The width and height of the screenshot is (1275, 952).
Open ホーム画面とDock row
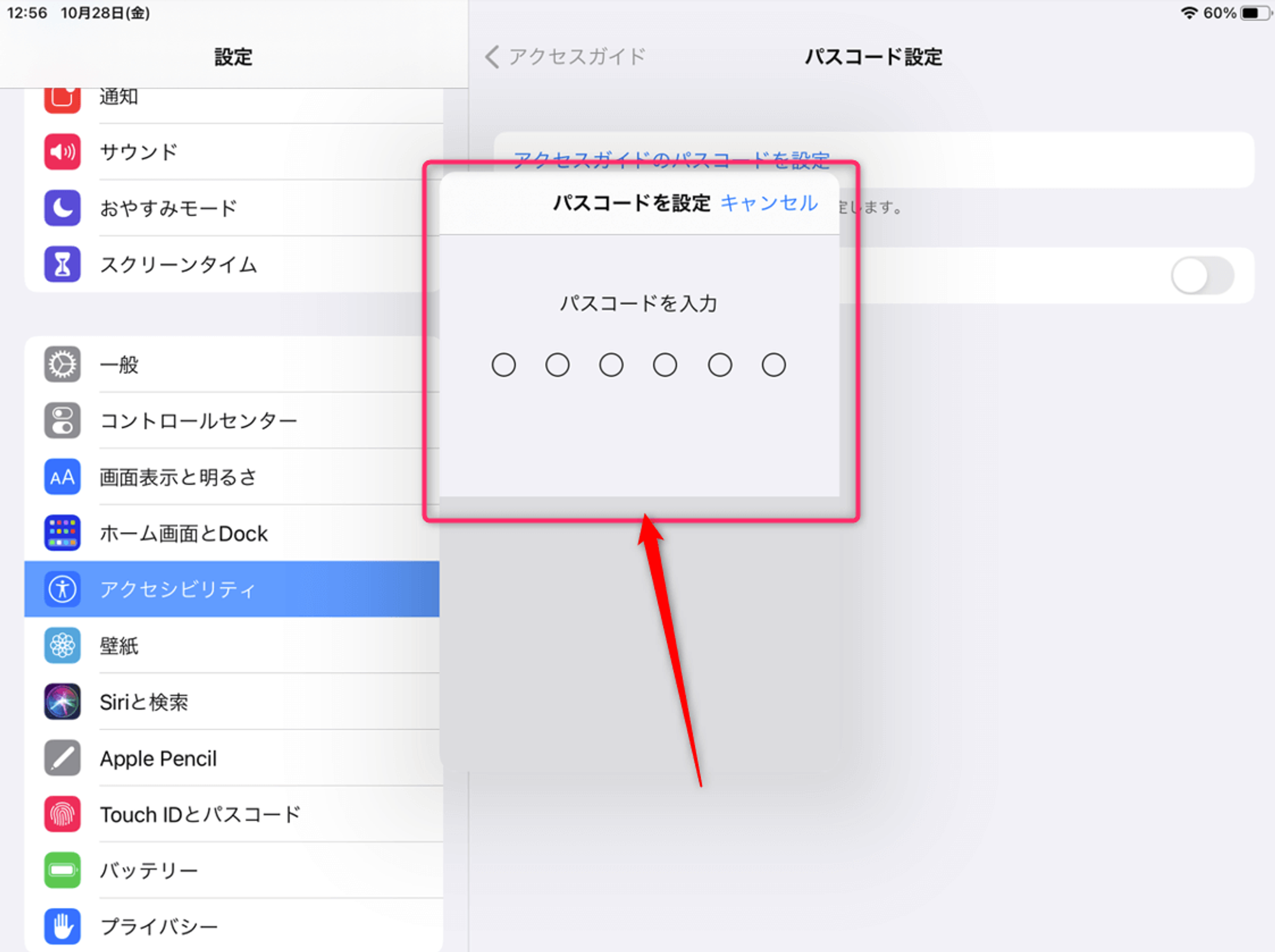coord(232,533)
